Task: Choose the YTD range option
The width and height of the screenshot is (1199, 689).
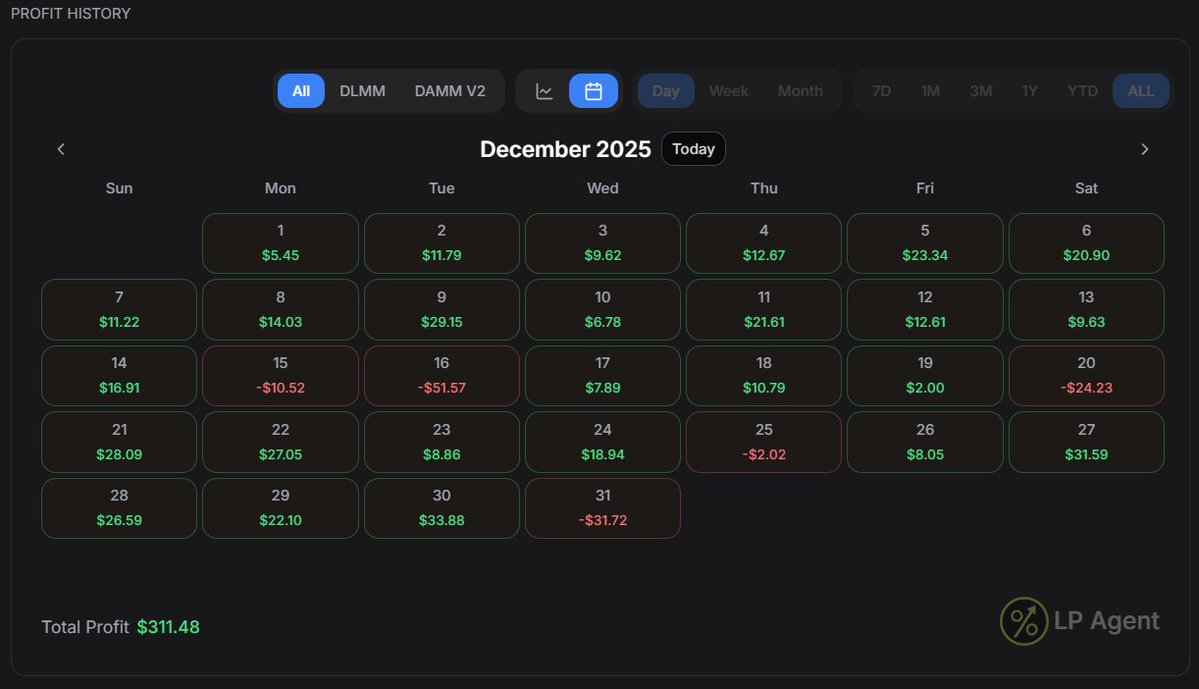Action: (1082, 90)
